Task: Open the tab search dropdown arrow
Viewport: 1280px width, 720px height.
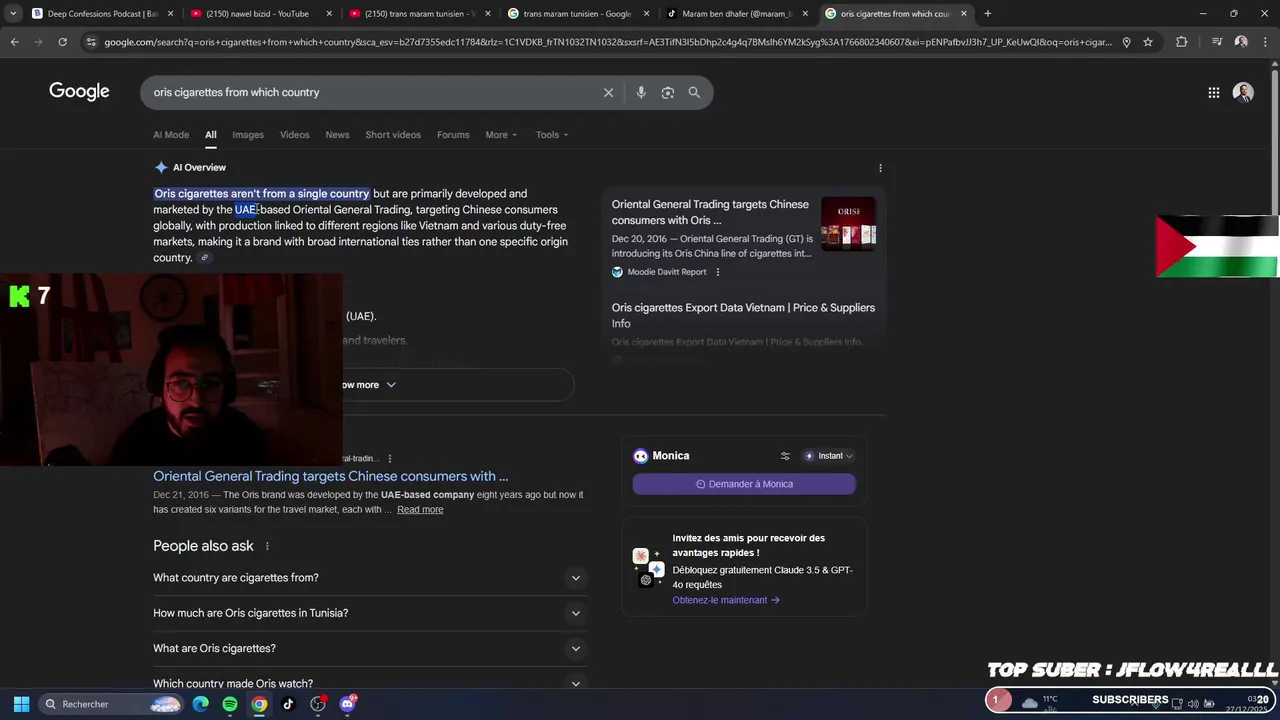Action: 13,13
